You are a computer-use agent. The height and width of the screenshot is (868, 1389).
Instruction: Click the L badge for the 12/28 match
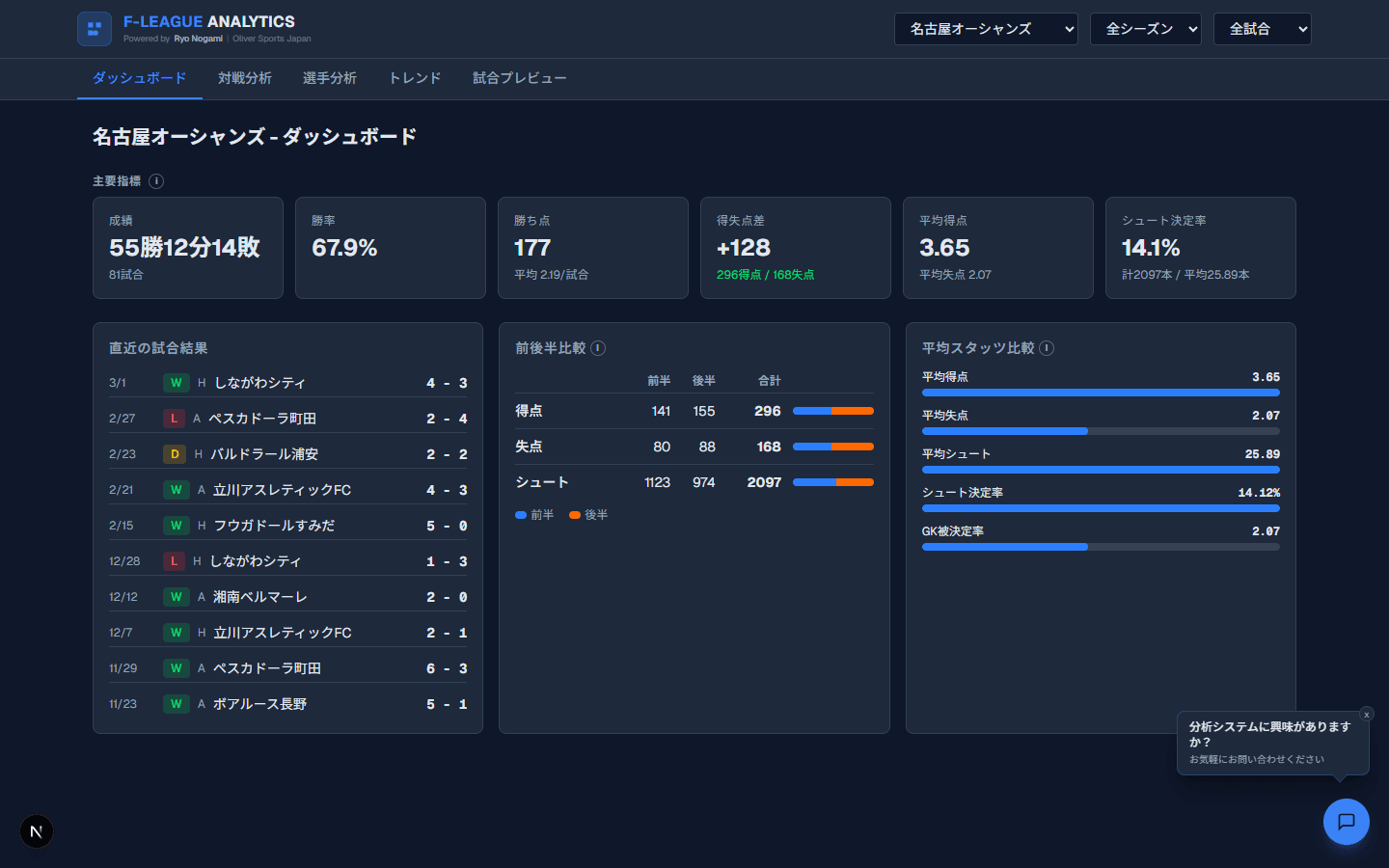coord(174,561)
